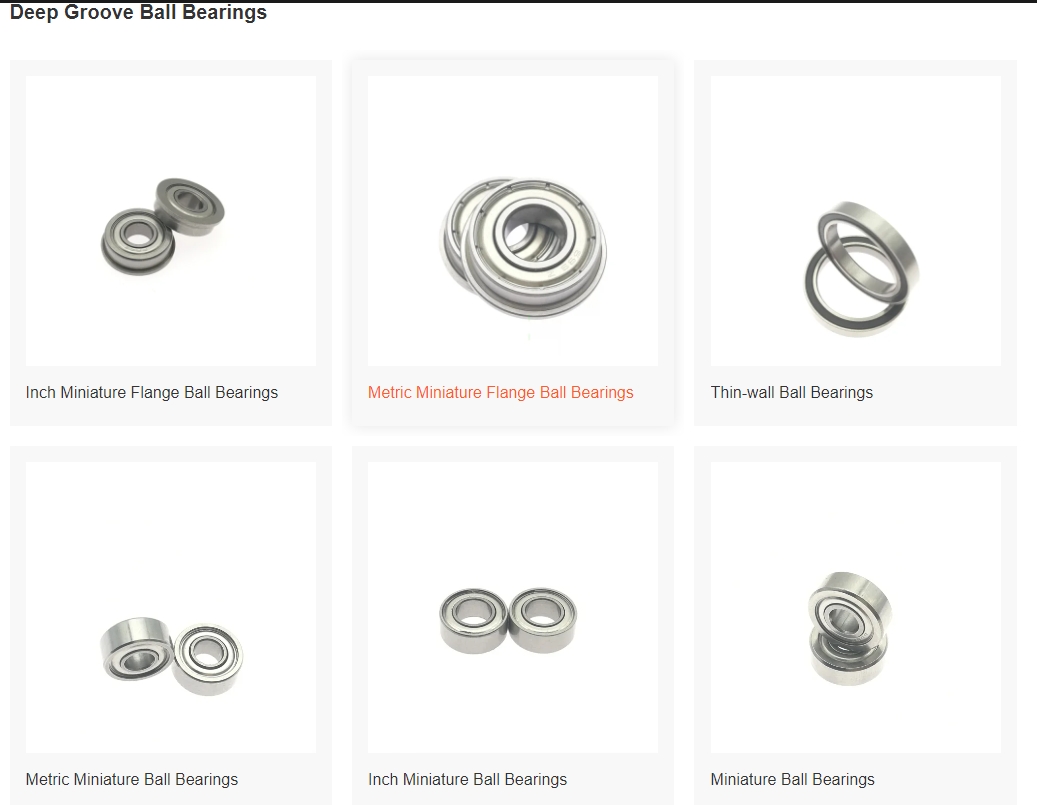Select the Thin-wall Ball Bearings card
1037x805 pixels.
(855, 243)
